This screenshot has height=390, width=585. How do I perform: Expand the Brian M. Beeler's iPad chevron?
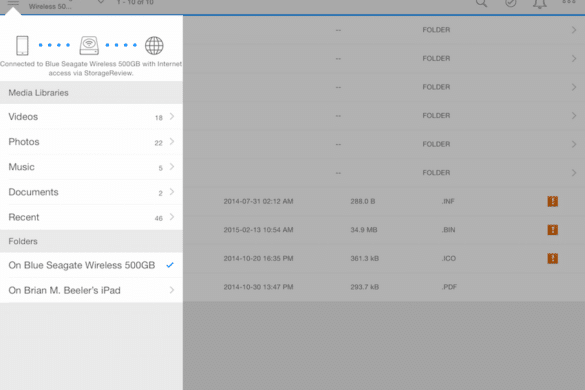coord(172,290)
